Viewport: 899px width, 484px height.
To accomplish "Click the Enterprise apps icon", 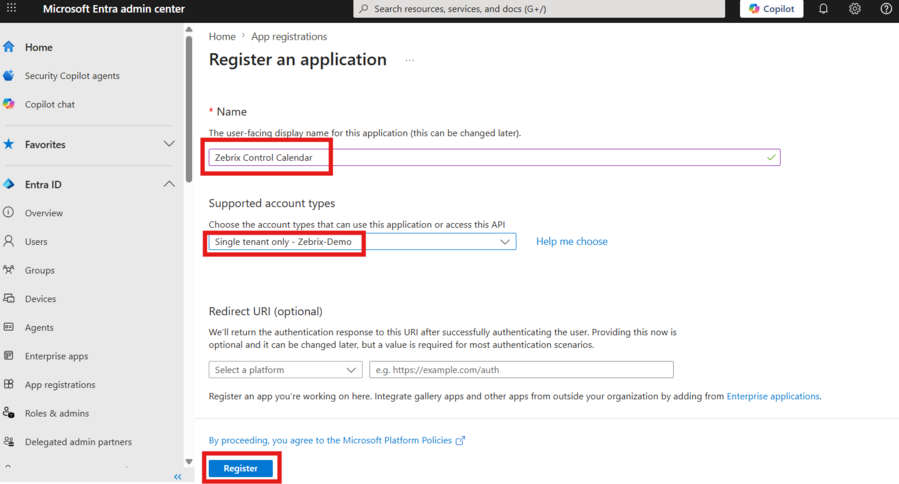I will pos(9,356).
